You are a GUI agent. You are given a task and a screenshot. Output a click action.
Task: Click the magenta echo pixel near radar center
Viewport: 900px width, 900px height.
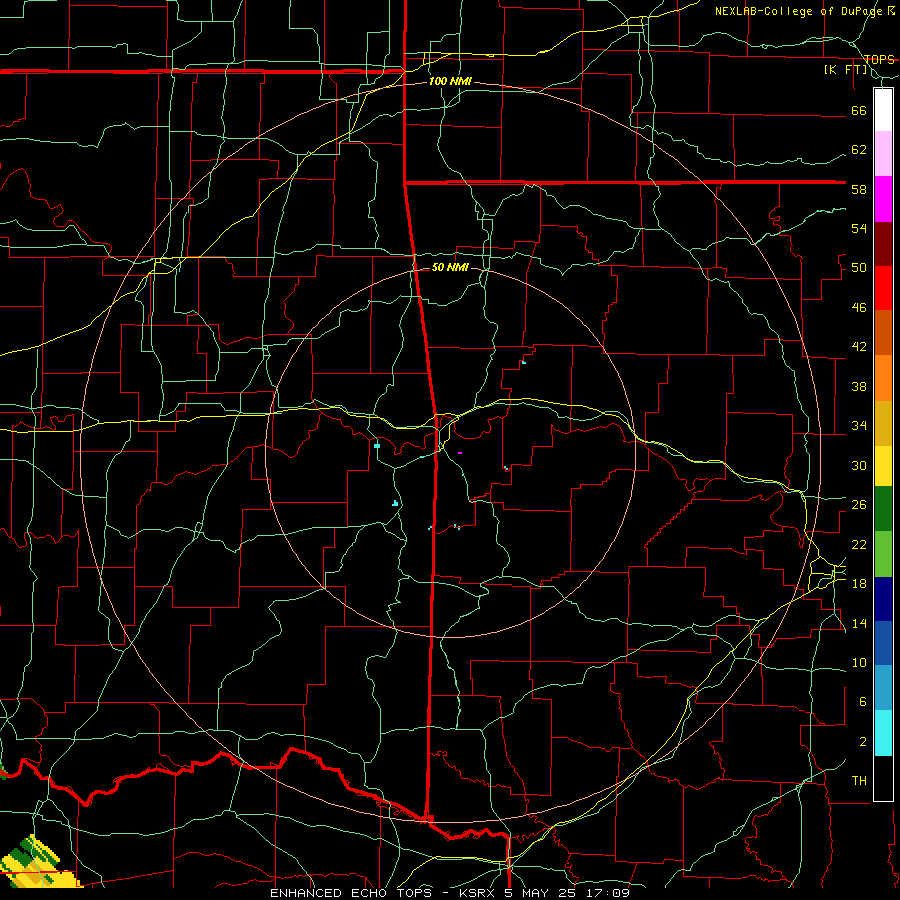(460, 453)
